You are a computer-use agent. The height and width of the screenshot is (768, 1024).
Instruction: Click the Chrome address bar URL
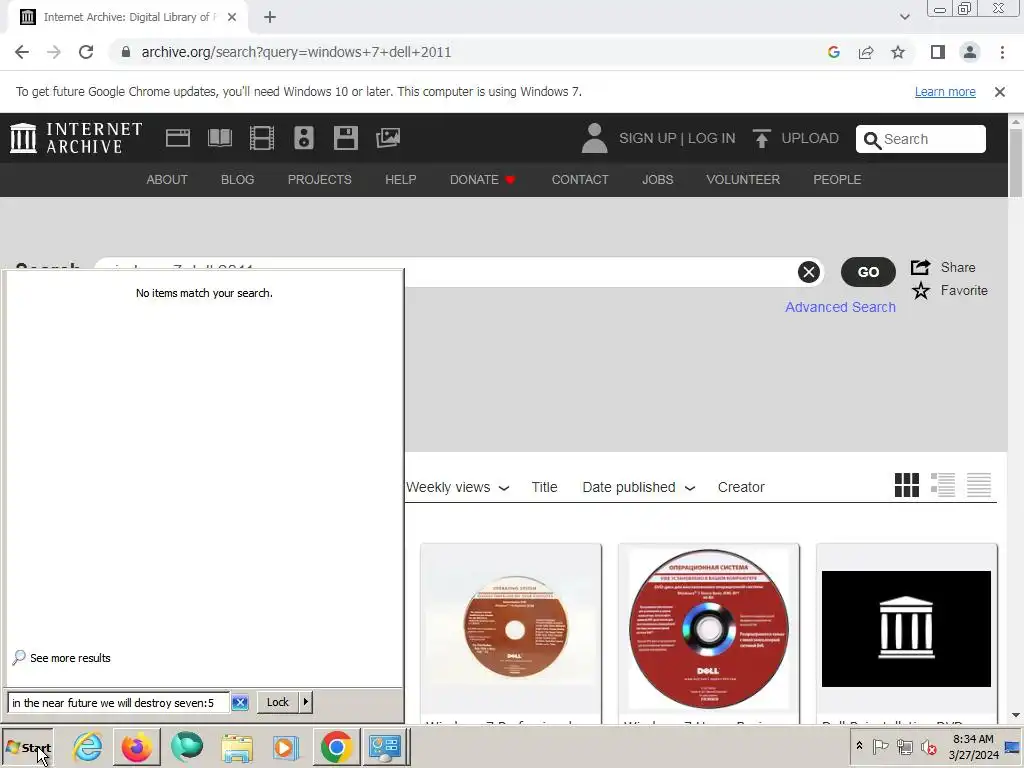point(296,52)
